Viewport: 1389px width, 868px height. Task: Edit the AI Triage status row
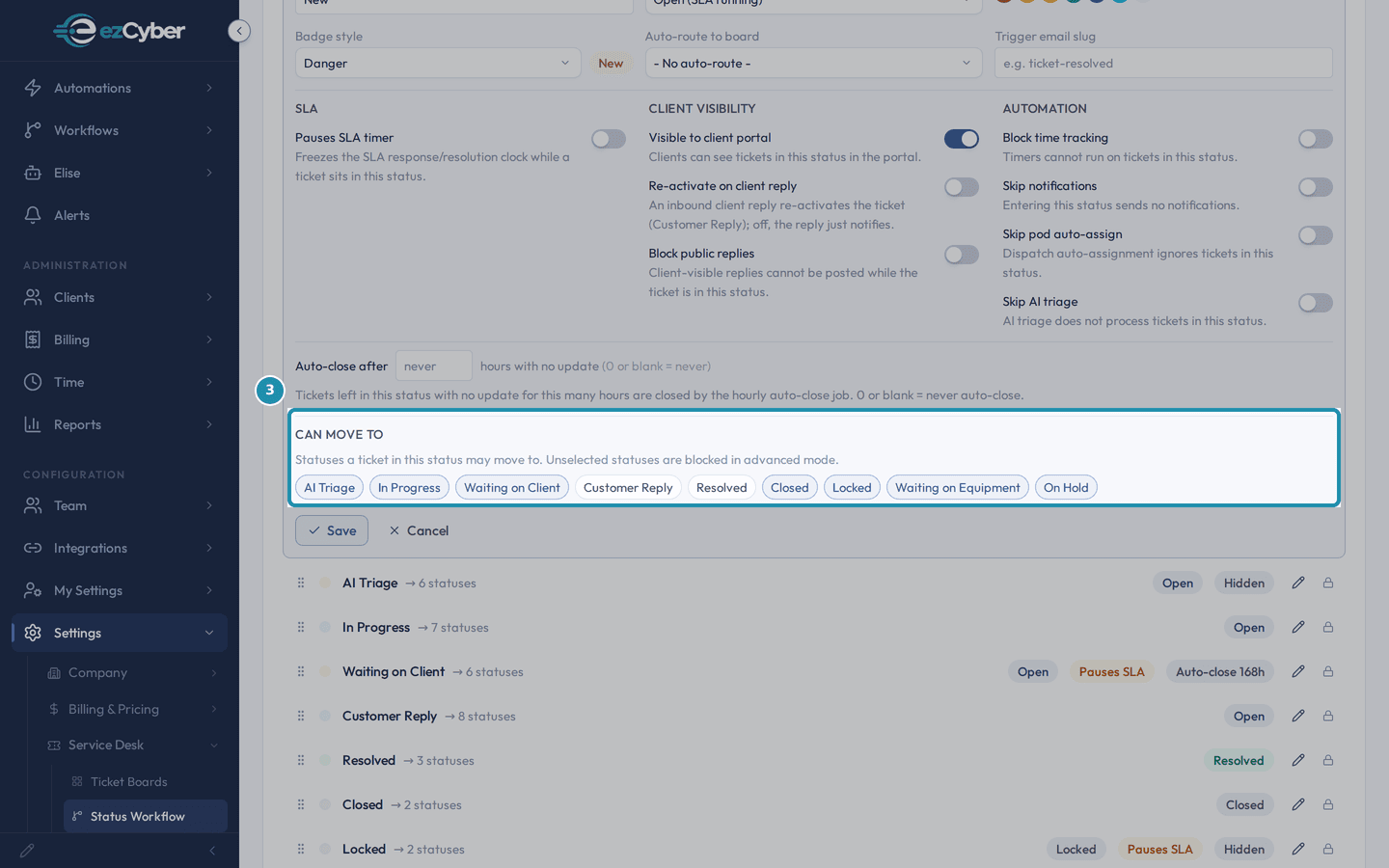(x=1298, y=583)
